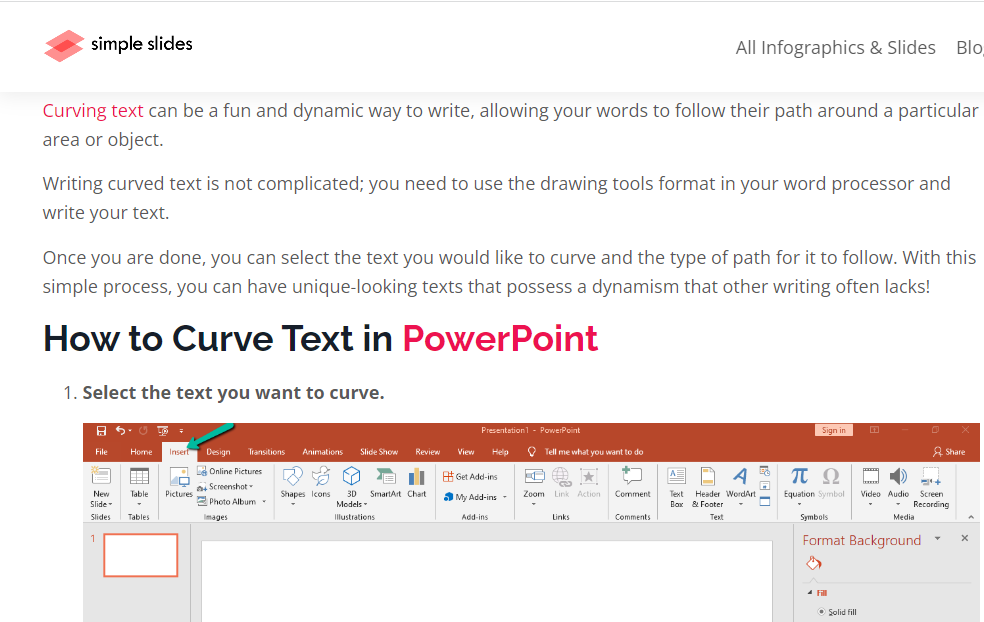Open the Review tab
The image size is (984, 622).
click(427, 452)
